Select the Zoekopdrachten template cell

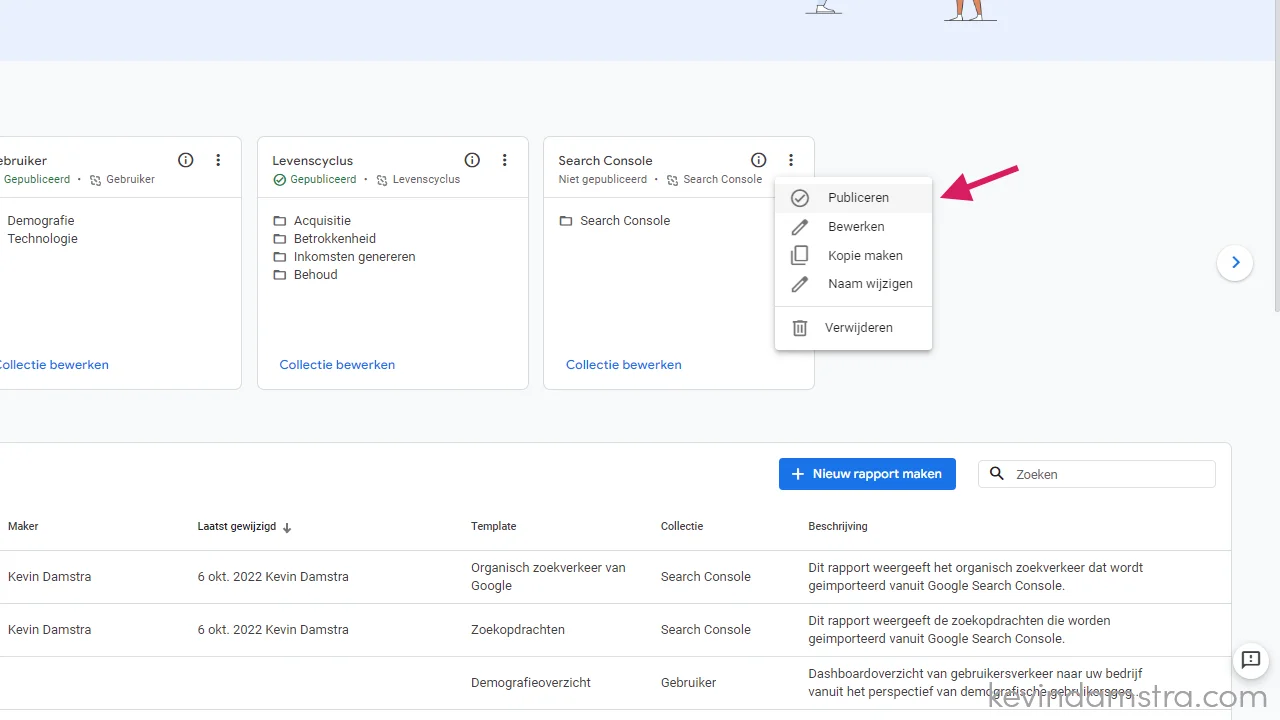pyautogui.click(x=518, y=630)
